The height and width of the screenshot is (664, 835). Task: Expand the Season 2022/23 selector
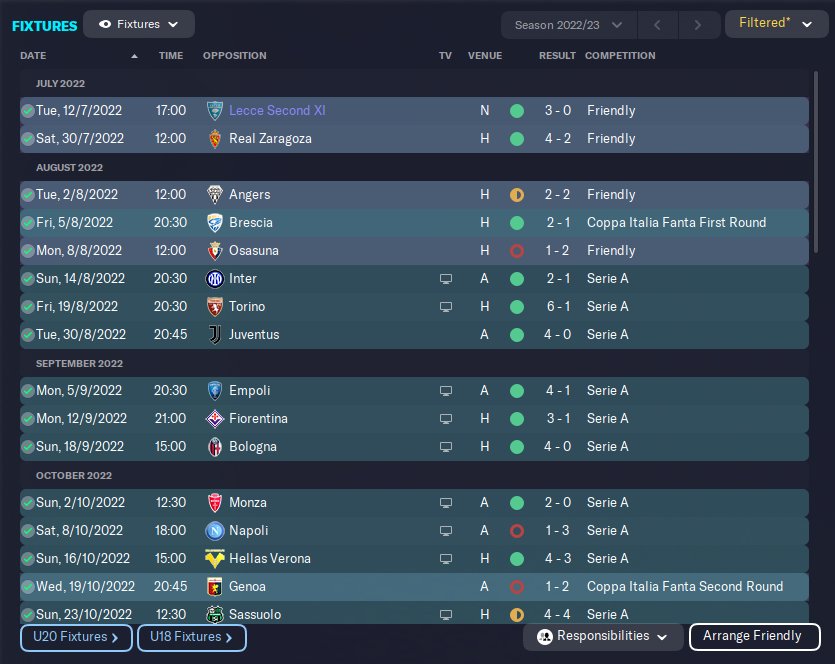[569, 24]
